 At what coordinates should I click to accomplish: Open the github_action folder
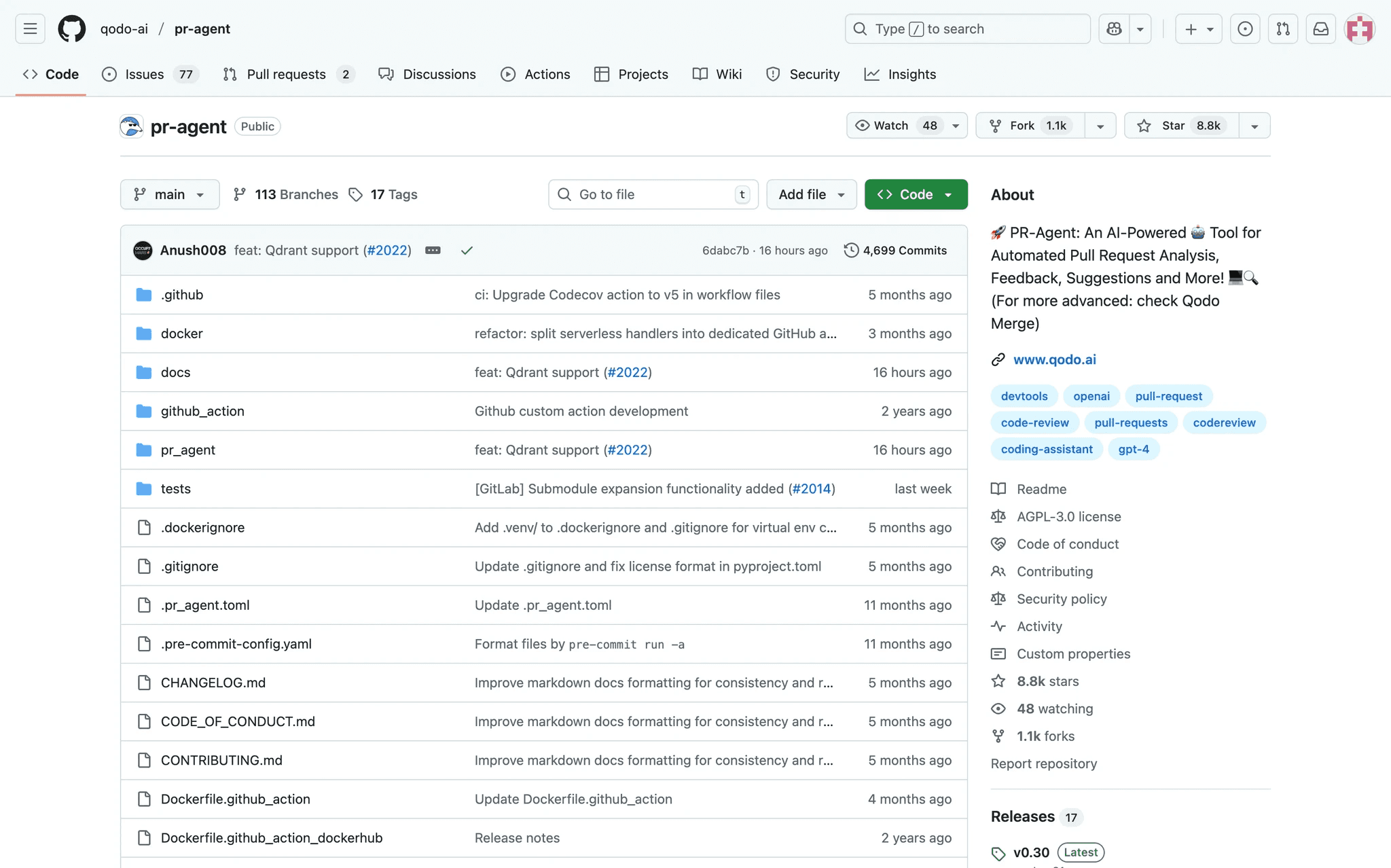[x=202, y=412]
